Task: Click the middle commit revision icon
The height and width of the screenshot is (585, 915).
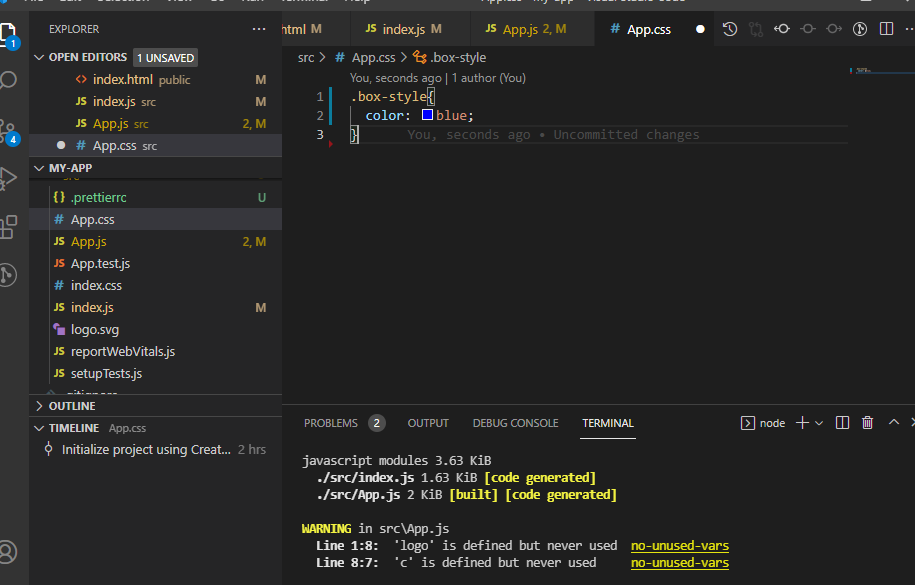Action: [x=808, y=29]
